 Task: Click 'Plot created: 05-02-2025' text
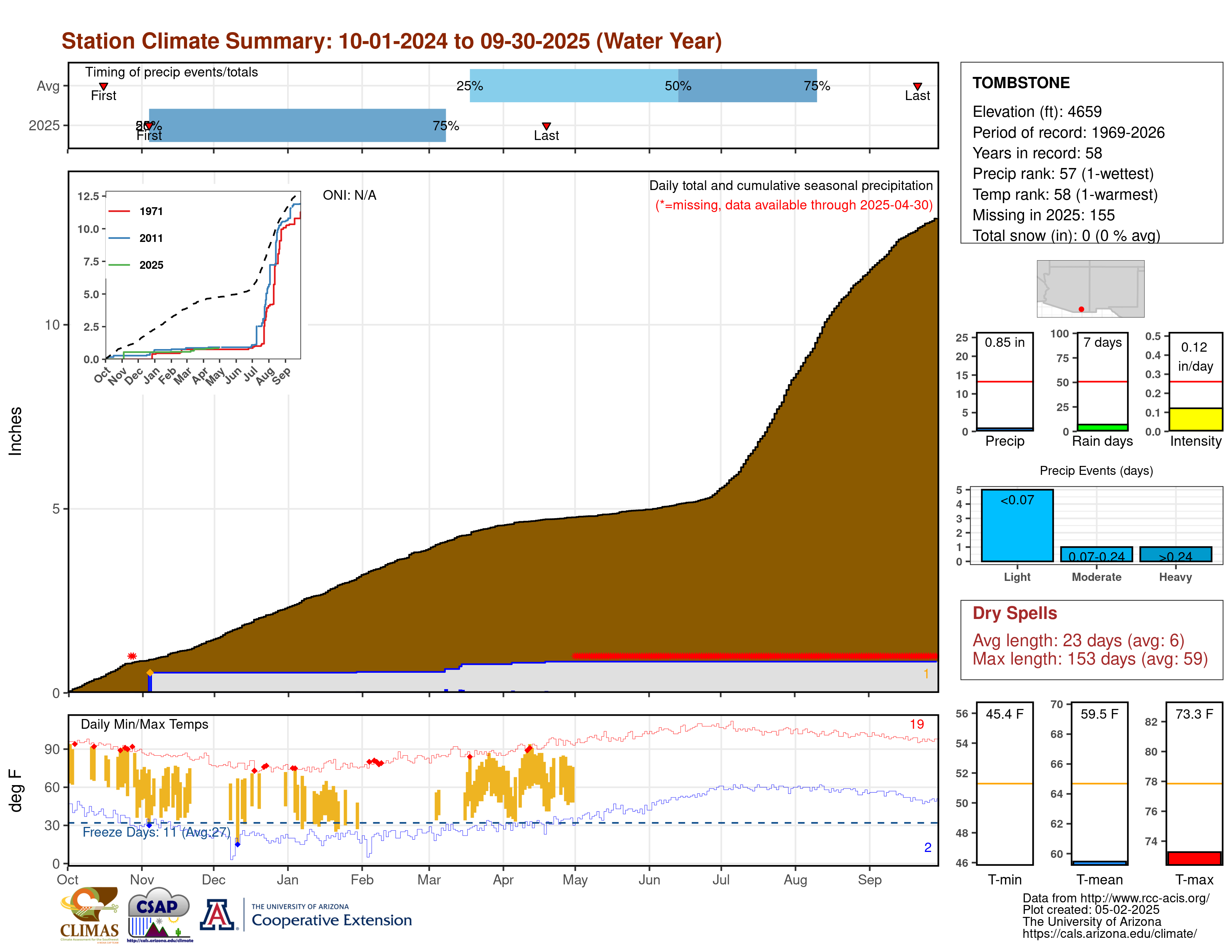[x=1091, y=910]
